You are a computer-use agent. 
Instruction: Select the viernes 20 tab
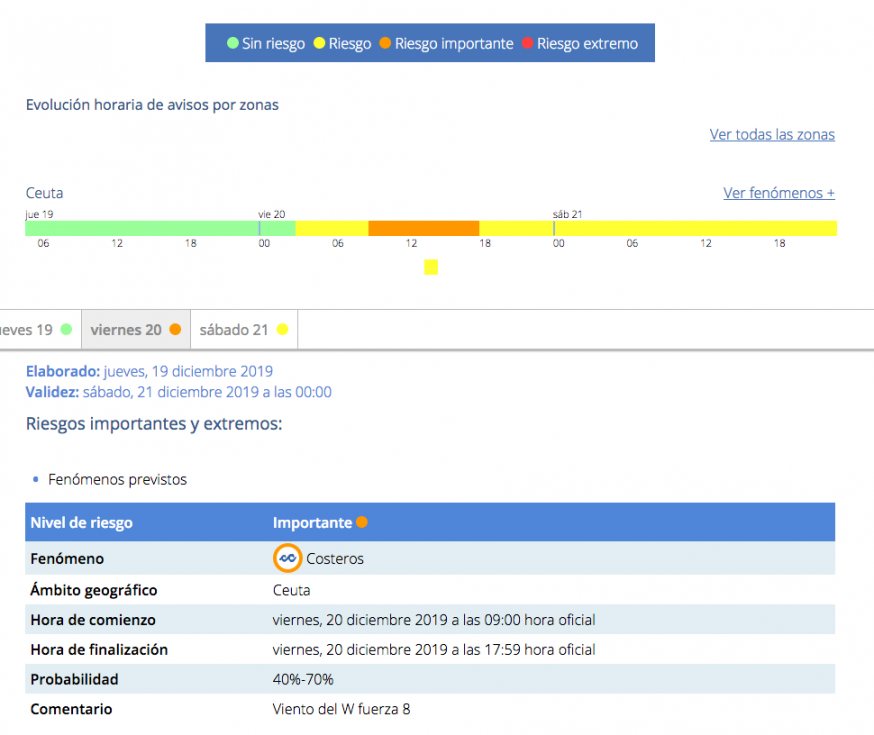tap(126, 330)
